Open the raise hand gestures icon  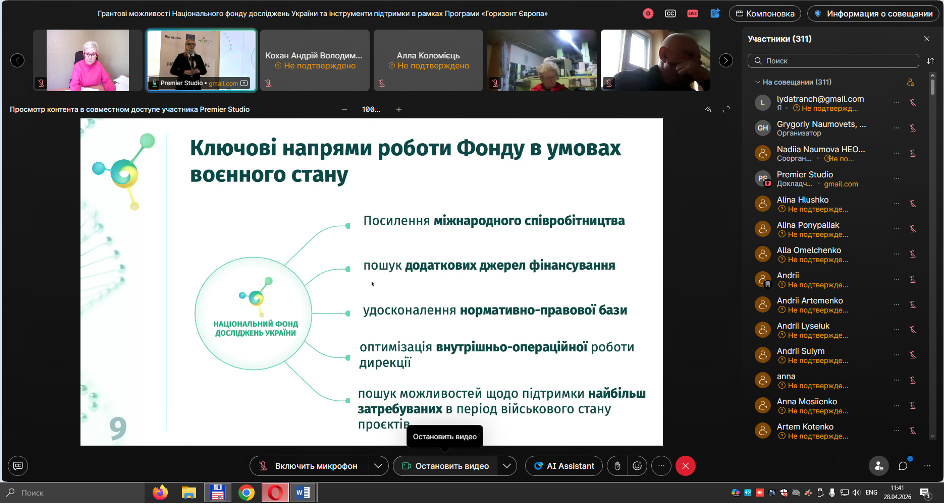pos(617,465)
